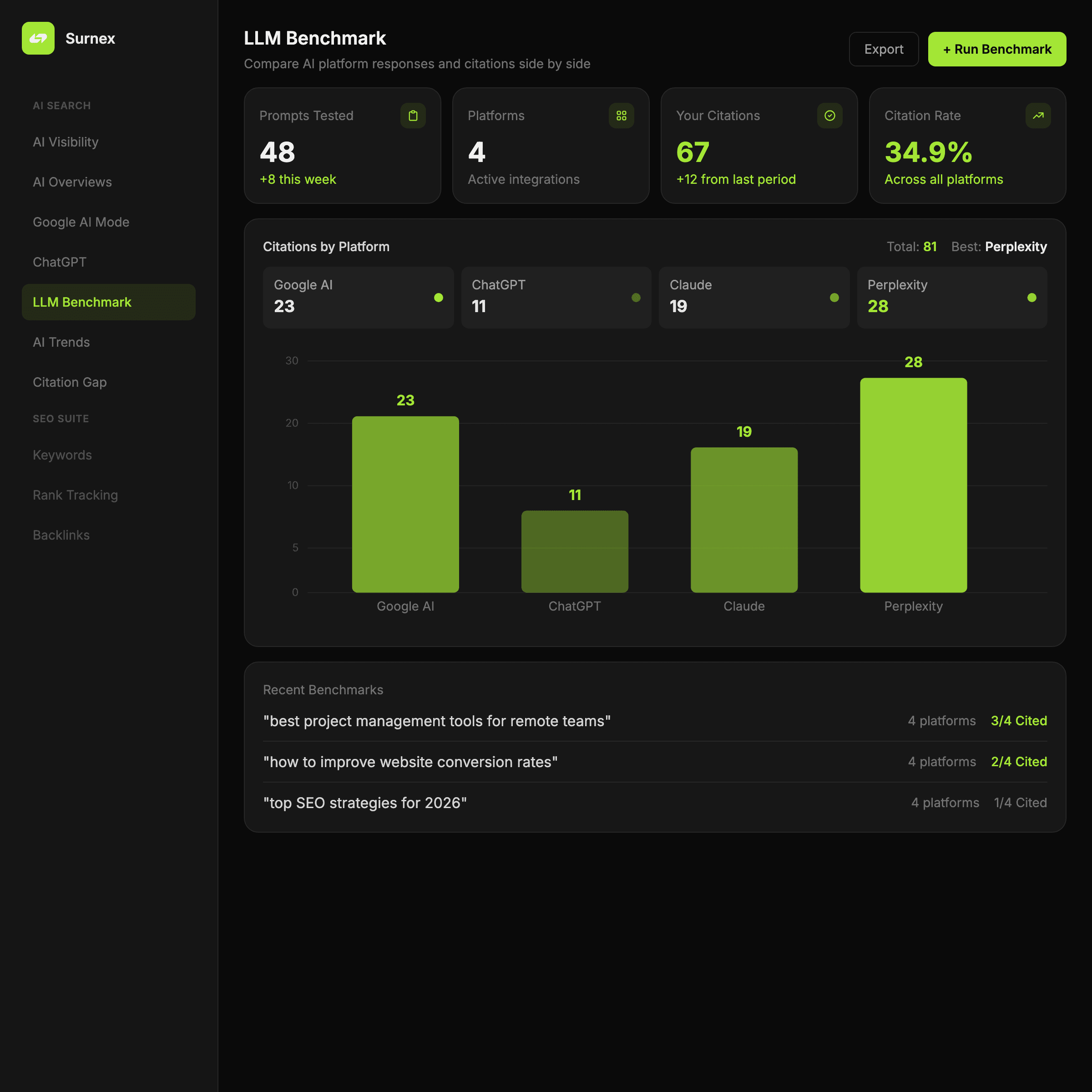Click the Perplexity bar in the chart

coord(913,485)
